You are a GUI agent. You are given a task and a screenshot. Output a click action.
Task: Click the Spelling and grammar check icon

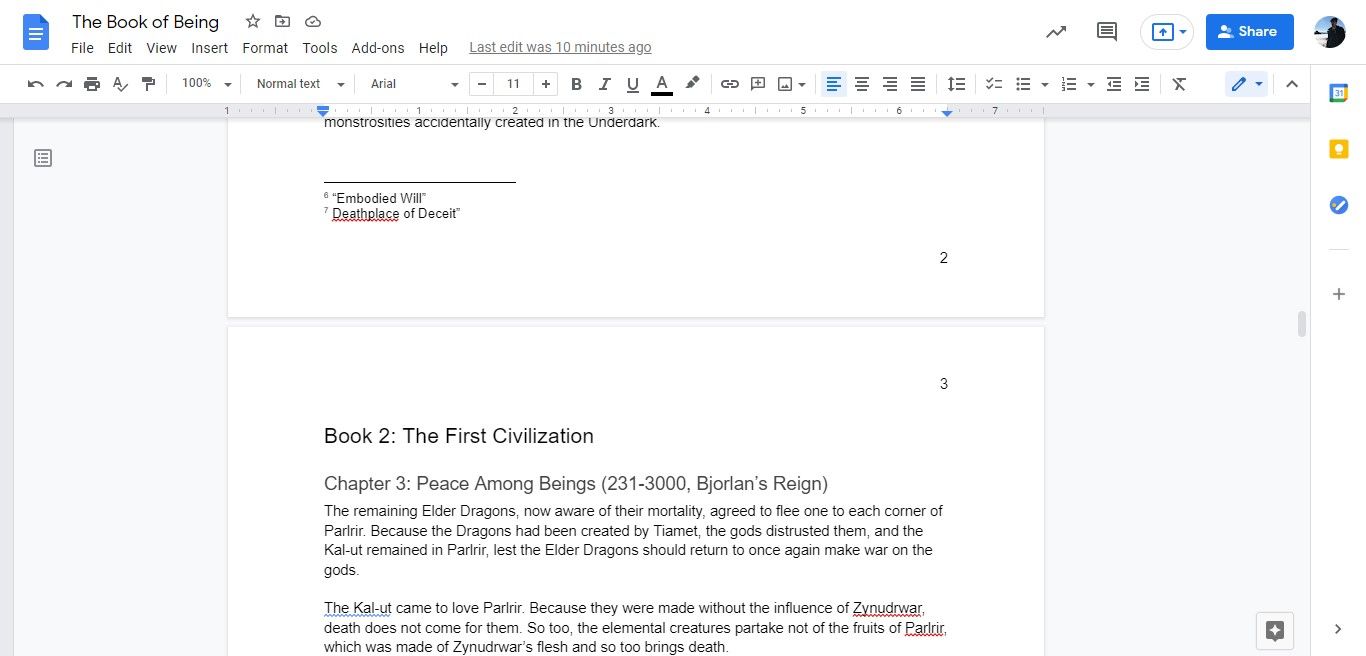coord(120,84)
